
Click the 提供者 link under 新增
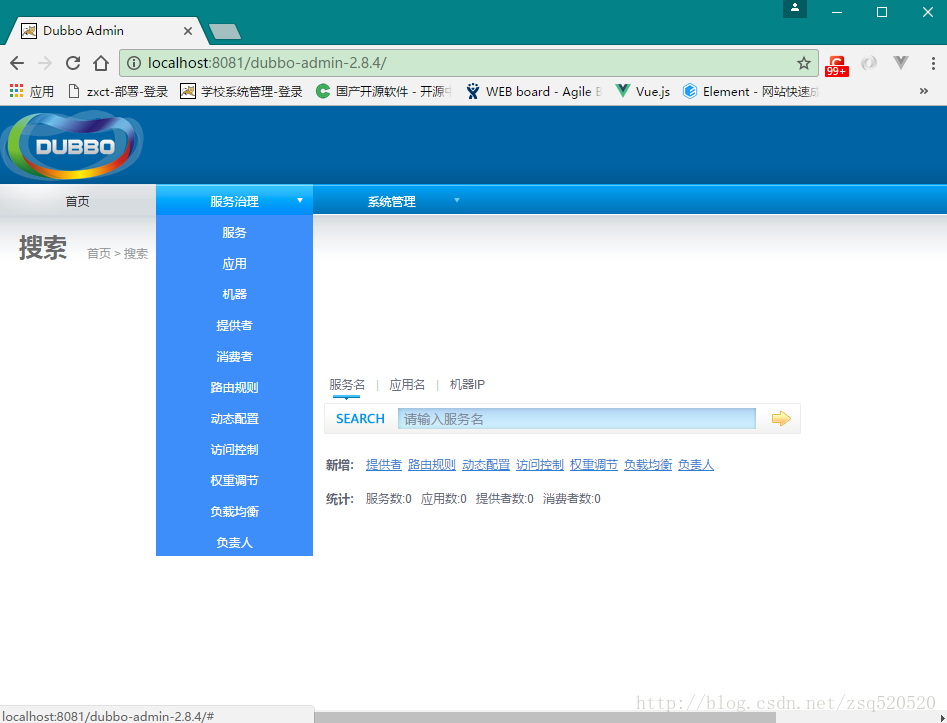(x=384, y=464)
